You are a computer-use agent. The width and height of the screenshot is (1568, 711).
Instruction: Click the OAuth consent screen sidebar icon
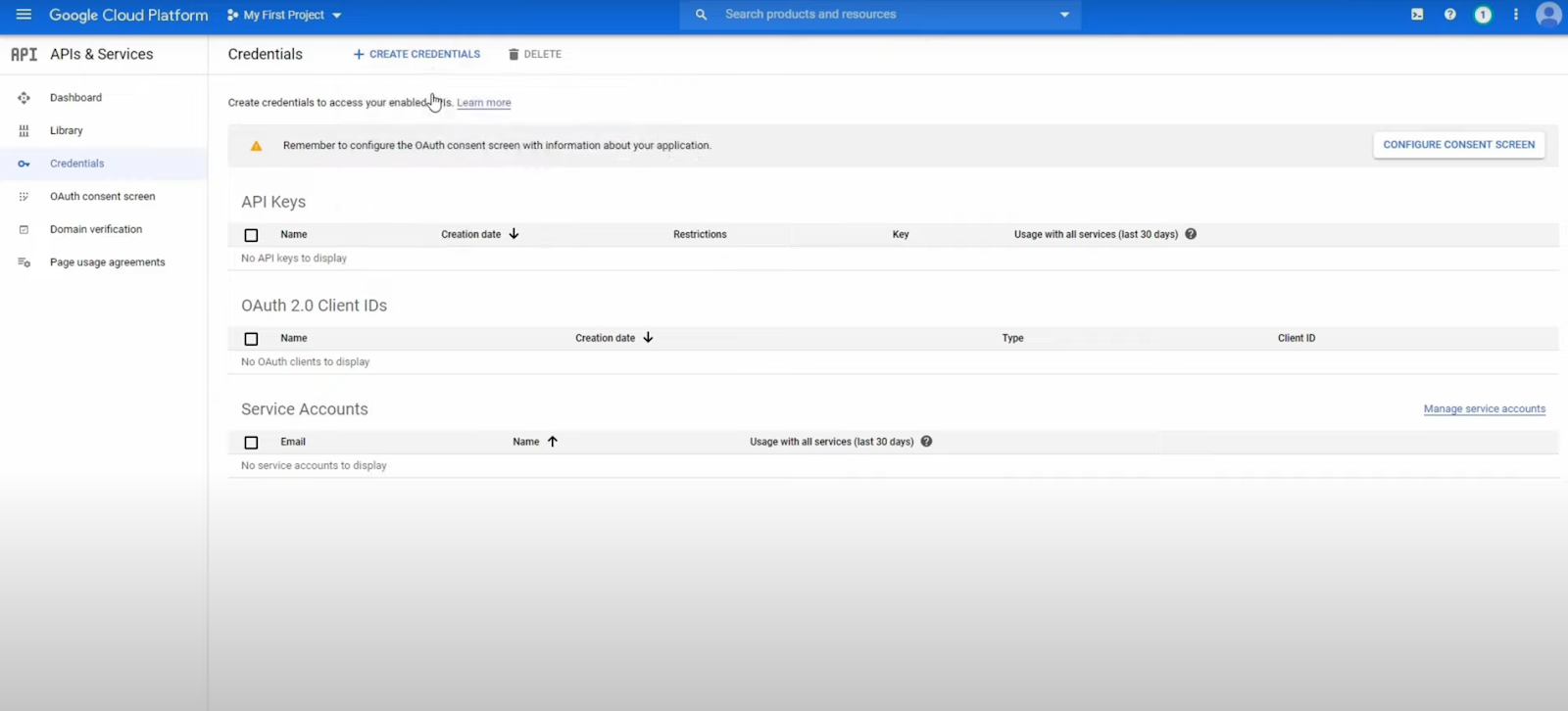click(24, 197)
